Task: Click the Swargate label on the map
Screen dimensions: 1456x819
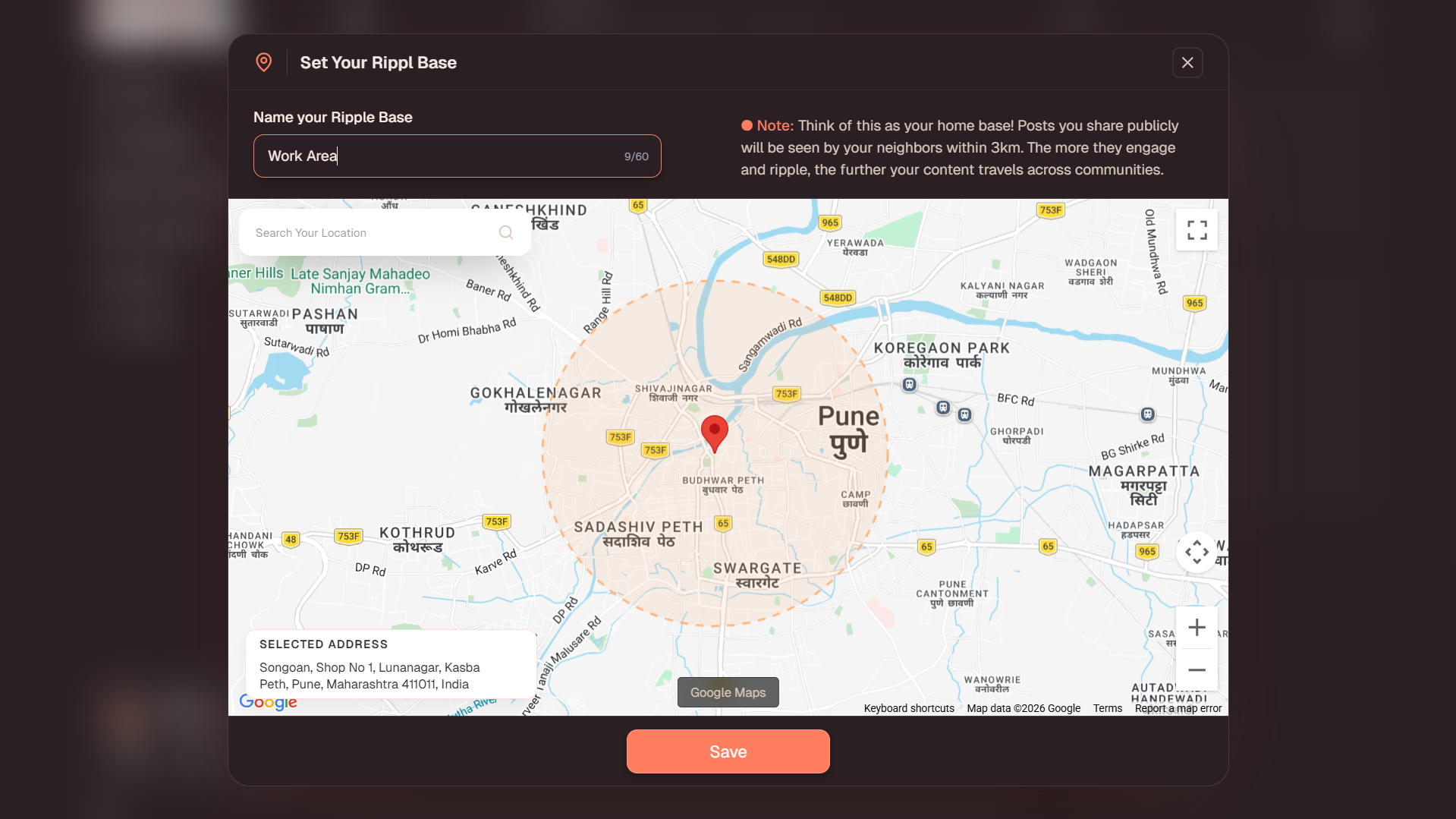Action: point(757,575)
